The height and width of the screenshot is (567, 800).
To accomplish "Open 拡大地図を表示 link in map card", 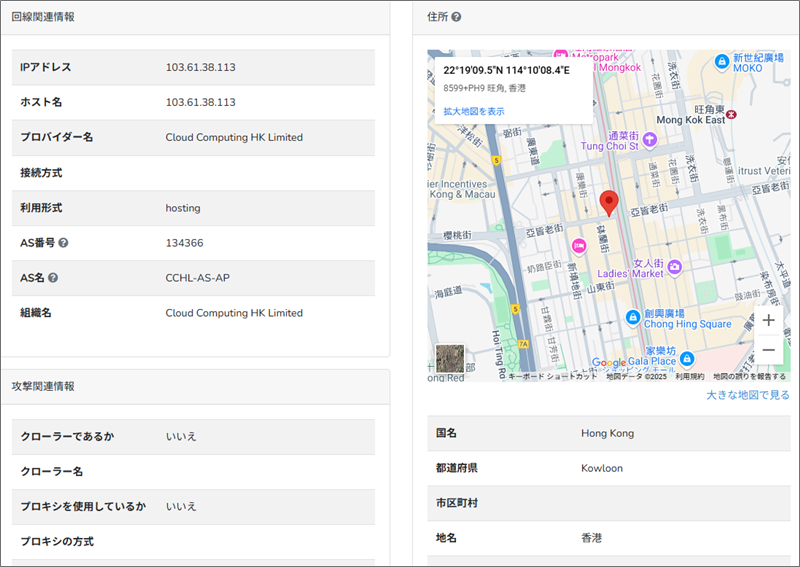I will [474, 111].
